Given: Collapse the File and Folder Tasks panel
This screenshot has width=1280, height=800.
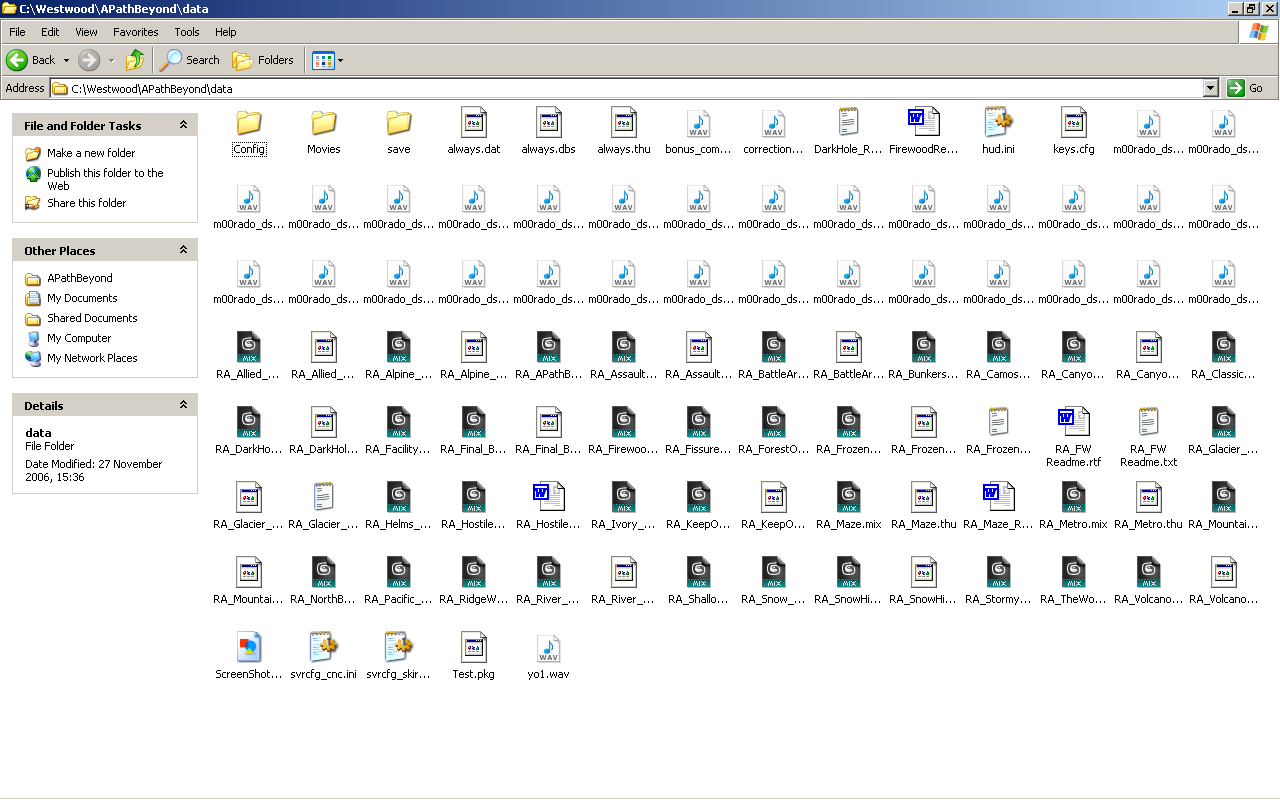Looking at the screenshot, I should coord(183,125).
